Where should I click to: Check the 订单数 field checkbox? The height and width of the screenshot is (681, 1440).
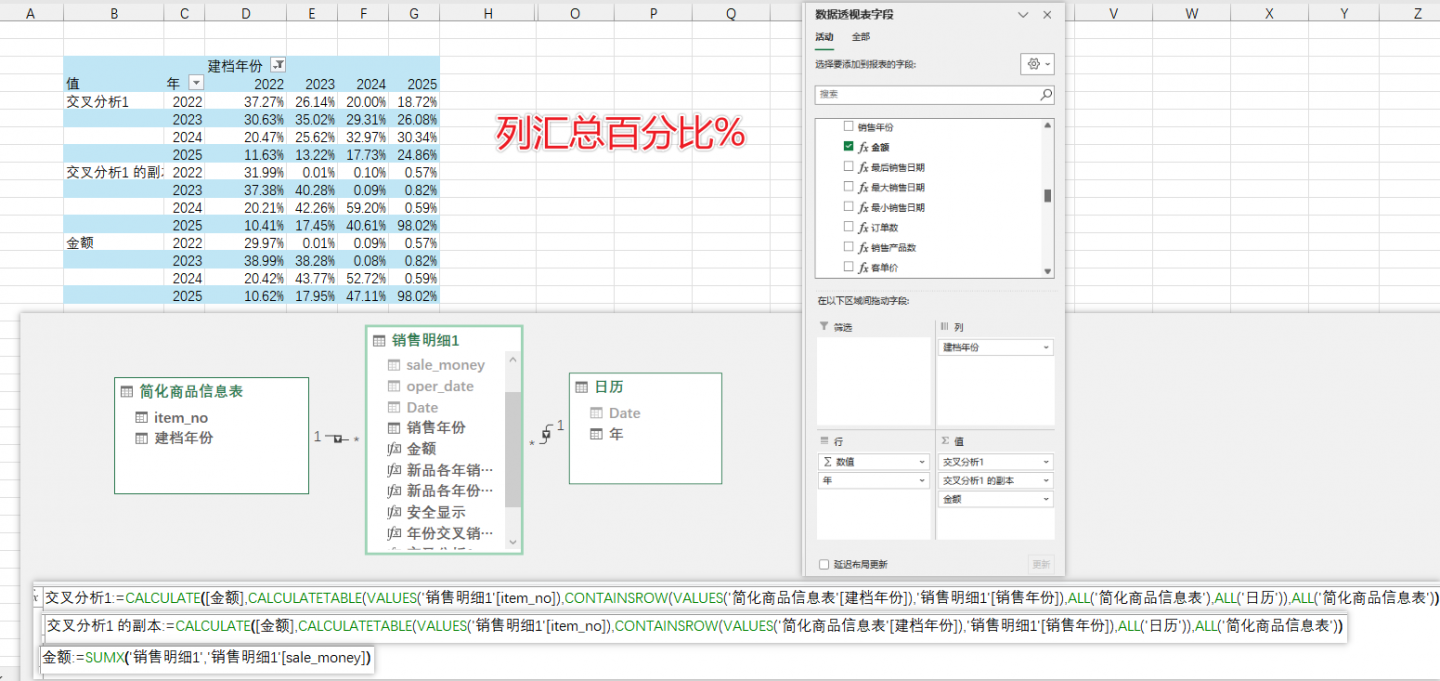pos(849,227)
